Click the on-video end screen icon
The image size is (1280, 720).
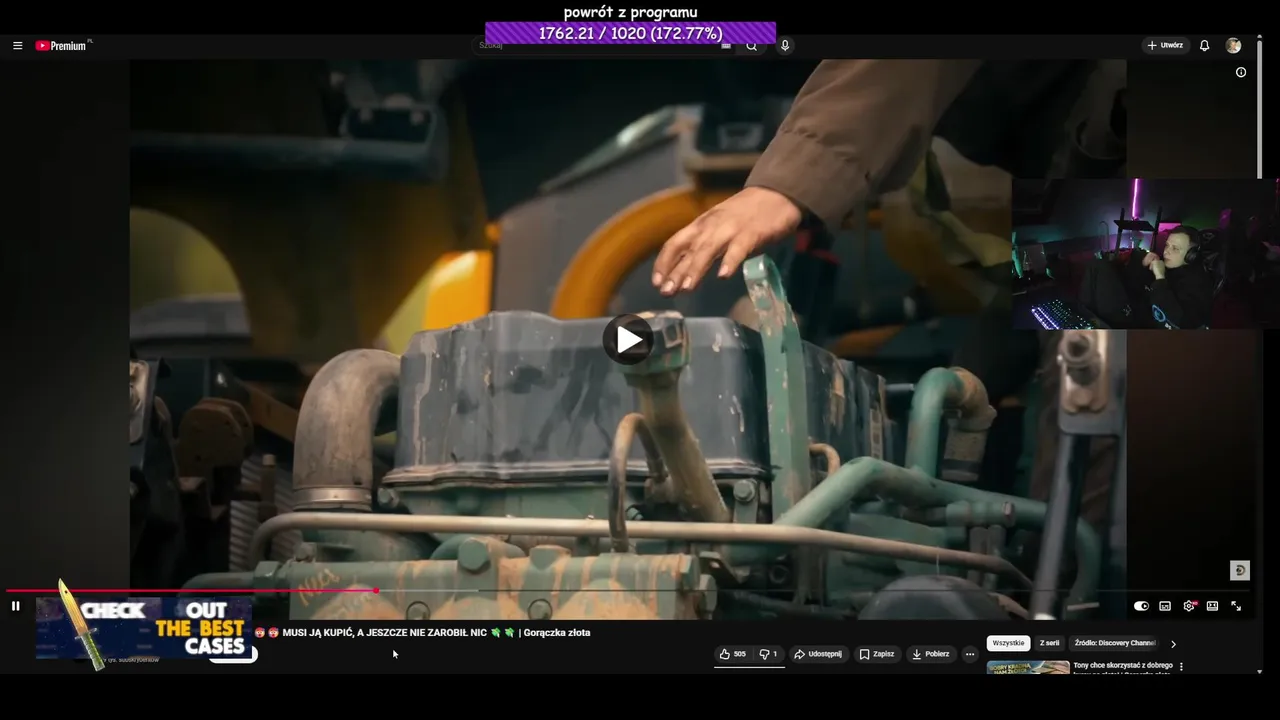click(x=1240, y=570)
